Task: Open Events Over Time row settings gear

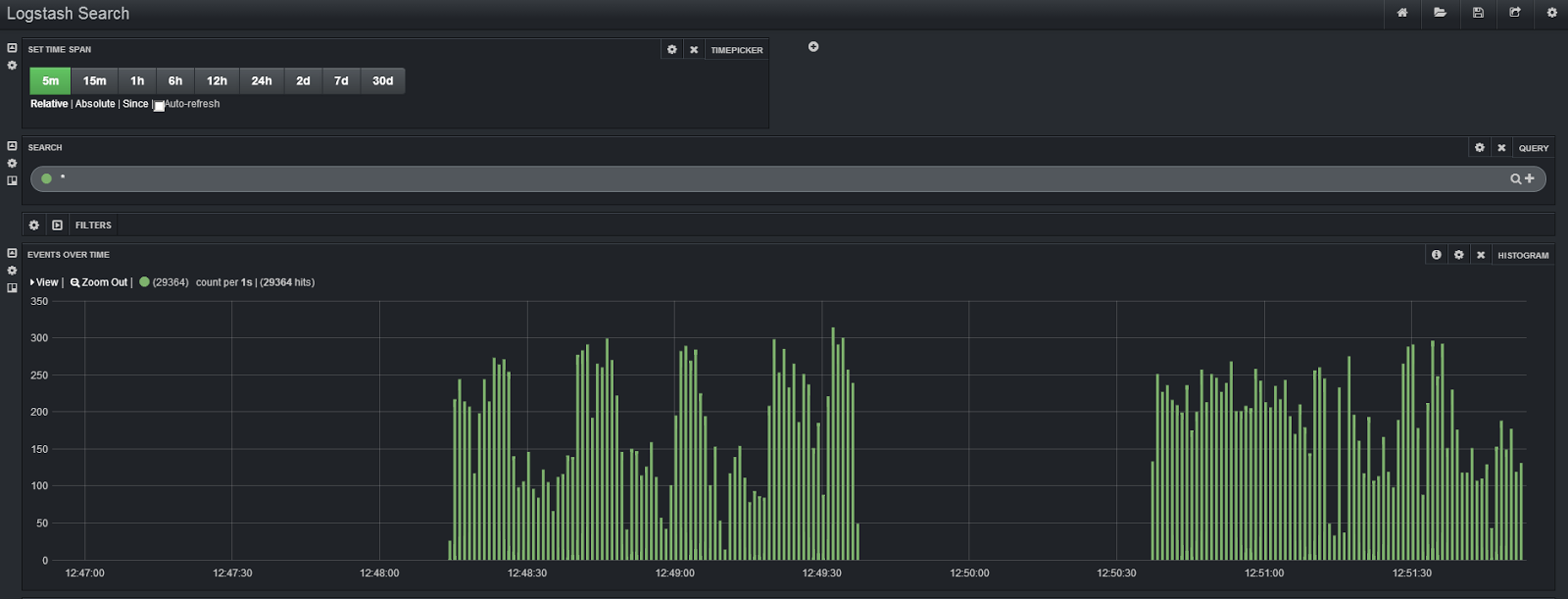Action: (x=12, y=271)
